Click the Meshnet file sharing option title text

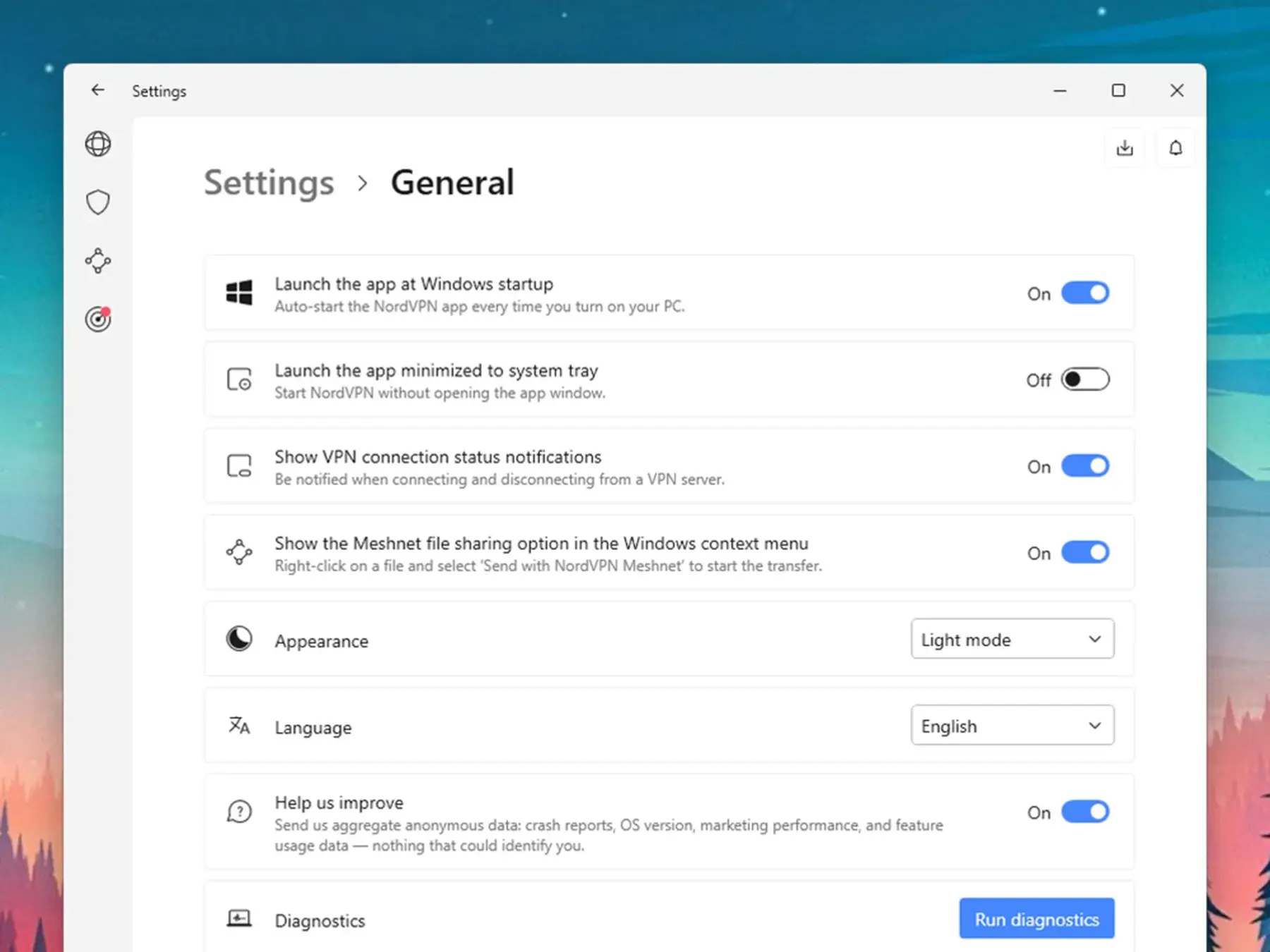point(542,544)
